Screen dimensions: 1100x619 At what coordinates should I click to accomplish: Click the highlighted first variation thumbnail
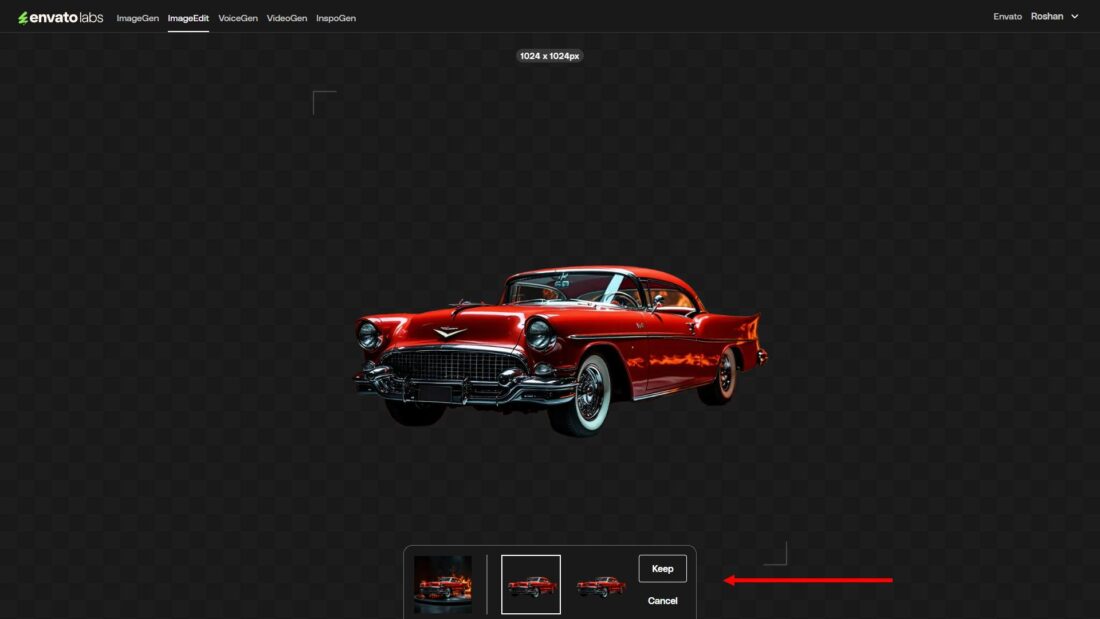pos(531,584)
